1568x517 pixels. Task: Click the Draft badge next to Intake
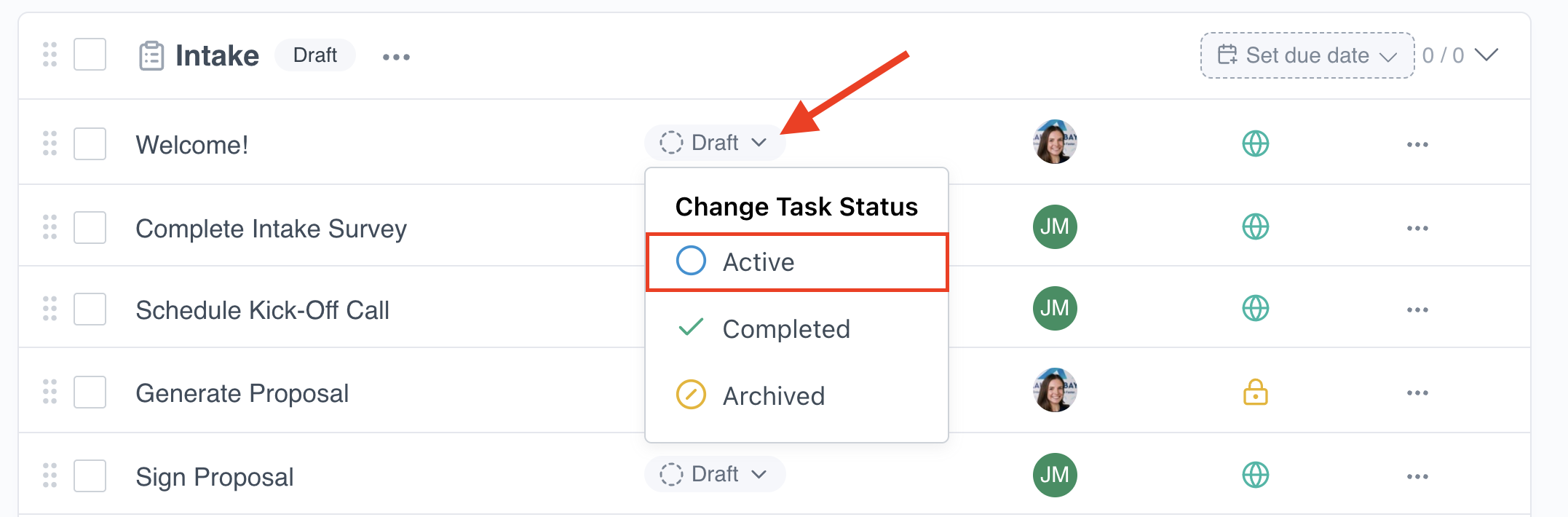[314, 55]
